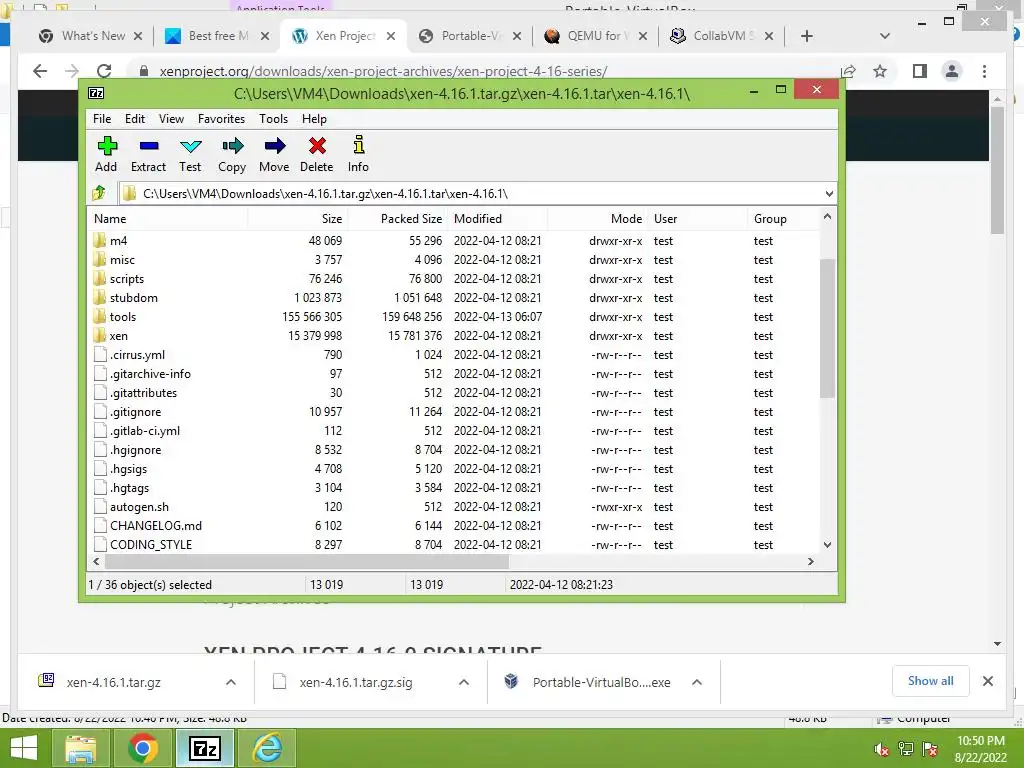Select the Copy toolbar icon
This screenshot has width=1024, height=768.
tap(232, 146)
